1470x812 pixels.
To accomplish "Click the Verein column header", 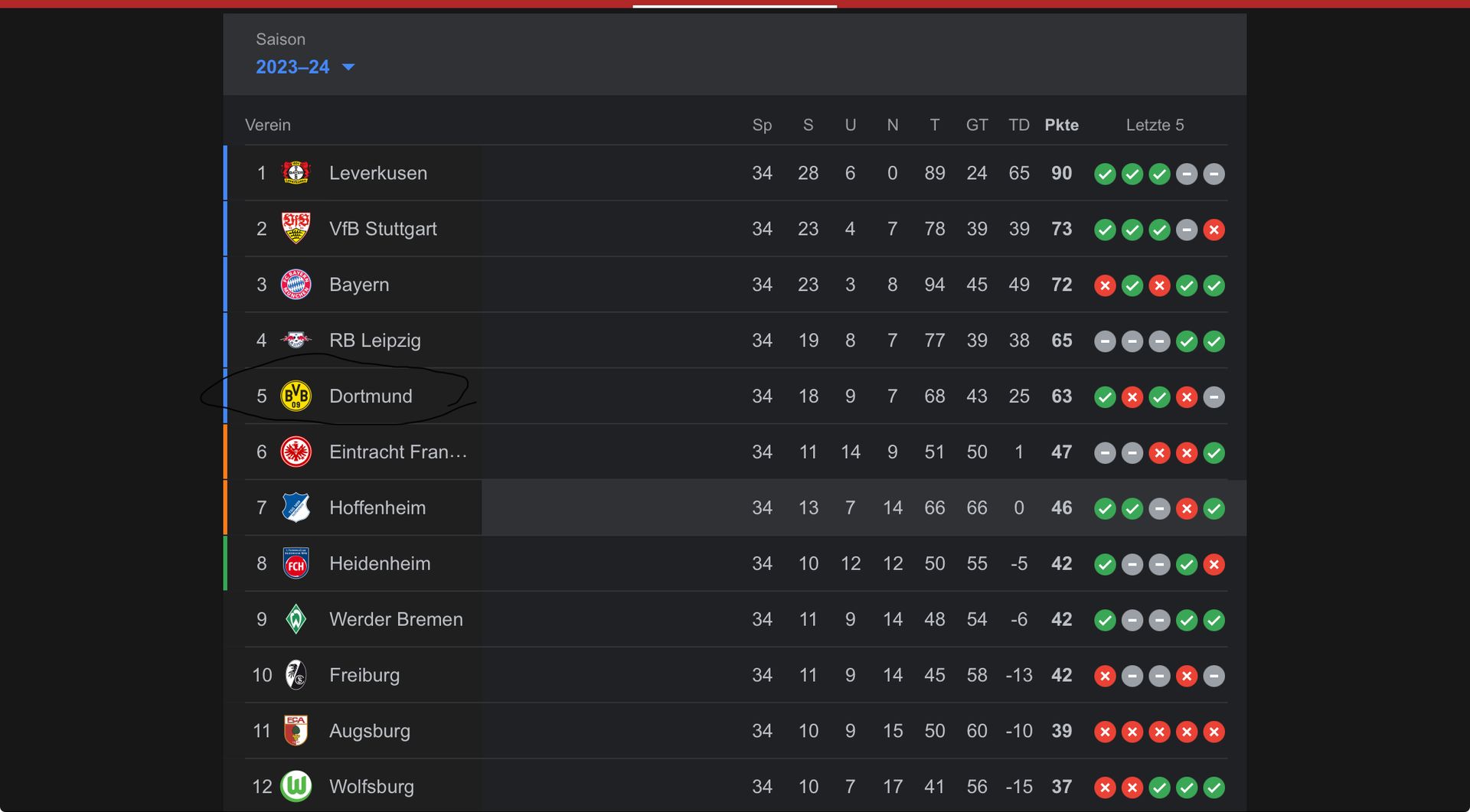I will [x=268, y=125].
